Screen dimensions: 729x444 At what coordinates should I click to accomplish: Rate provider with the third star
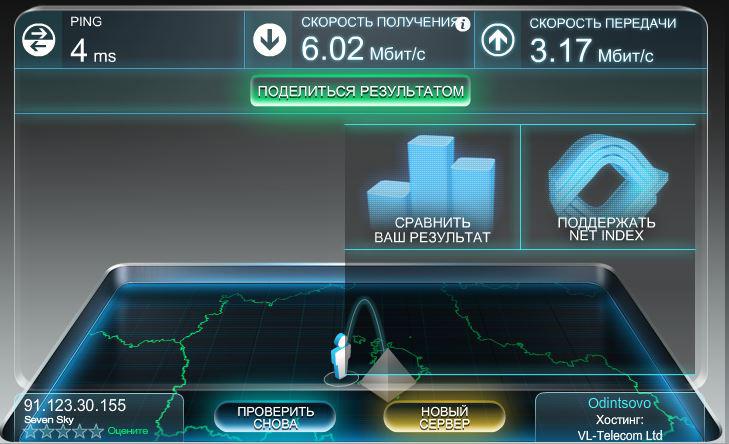pos(63,431)
